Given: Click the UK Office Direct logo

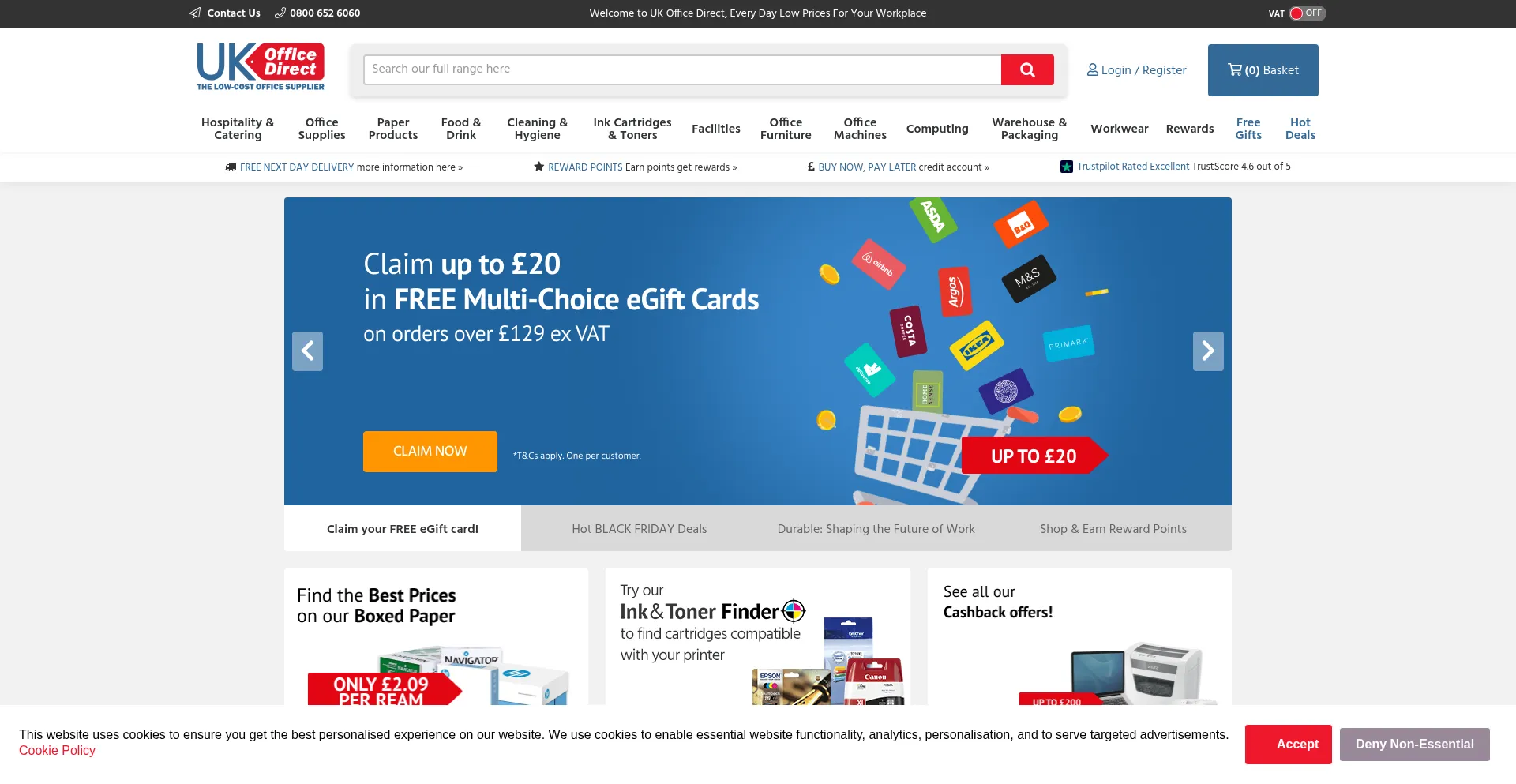Looking at the screenshot, I should click(261, 67).
